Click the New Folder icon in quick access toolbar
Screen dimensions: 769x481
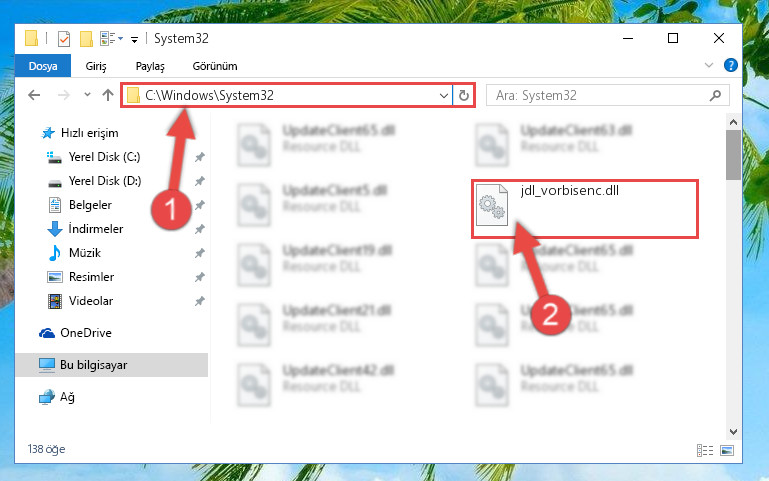coord(86,38)
